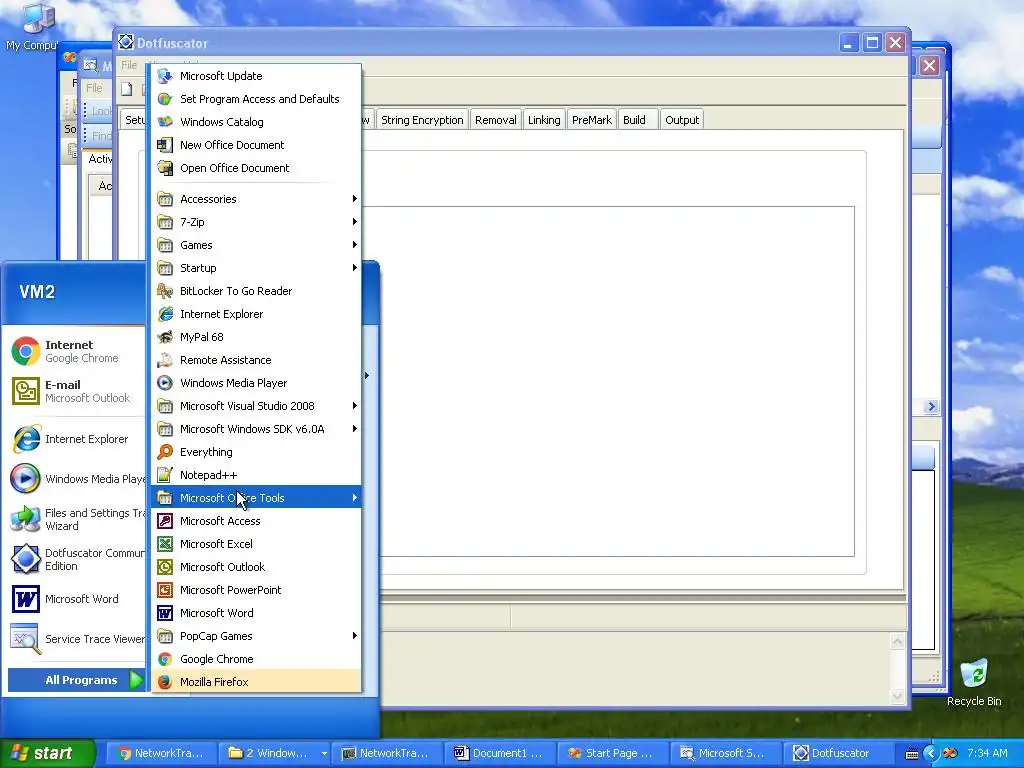Switch to String Encryption tab in Dotfuscator
Screen dimensions: 1024x768
422,120
